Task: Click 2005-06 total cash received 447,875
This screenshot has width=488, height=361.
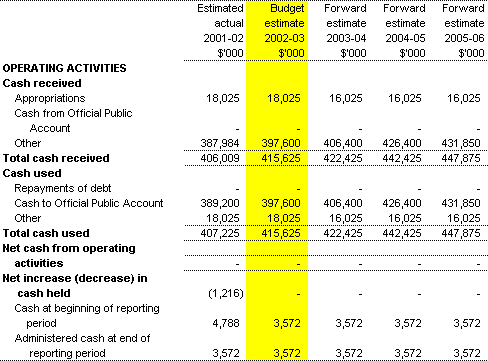Action: click(x=461, y=158)
